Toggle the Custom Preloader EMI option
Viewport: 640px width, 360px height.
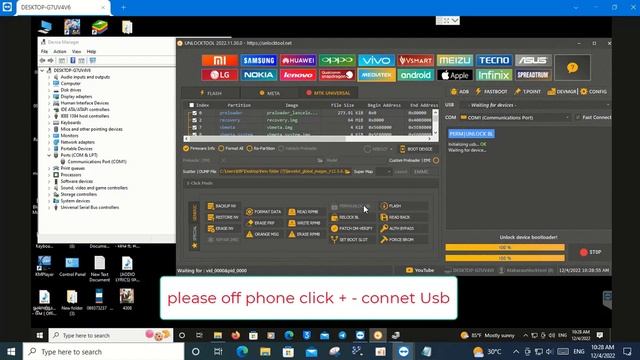click(x=436, y=160)
